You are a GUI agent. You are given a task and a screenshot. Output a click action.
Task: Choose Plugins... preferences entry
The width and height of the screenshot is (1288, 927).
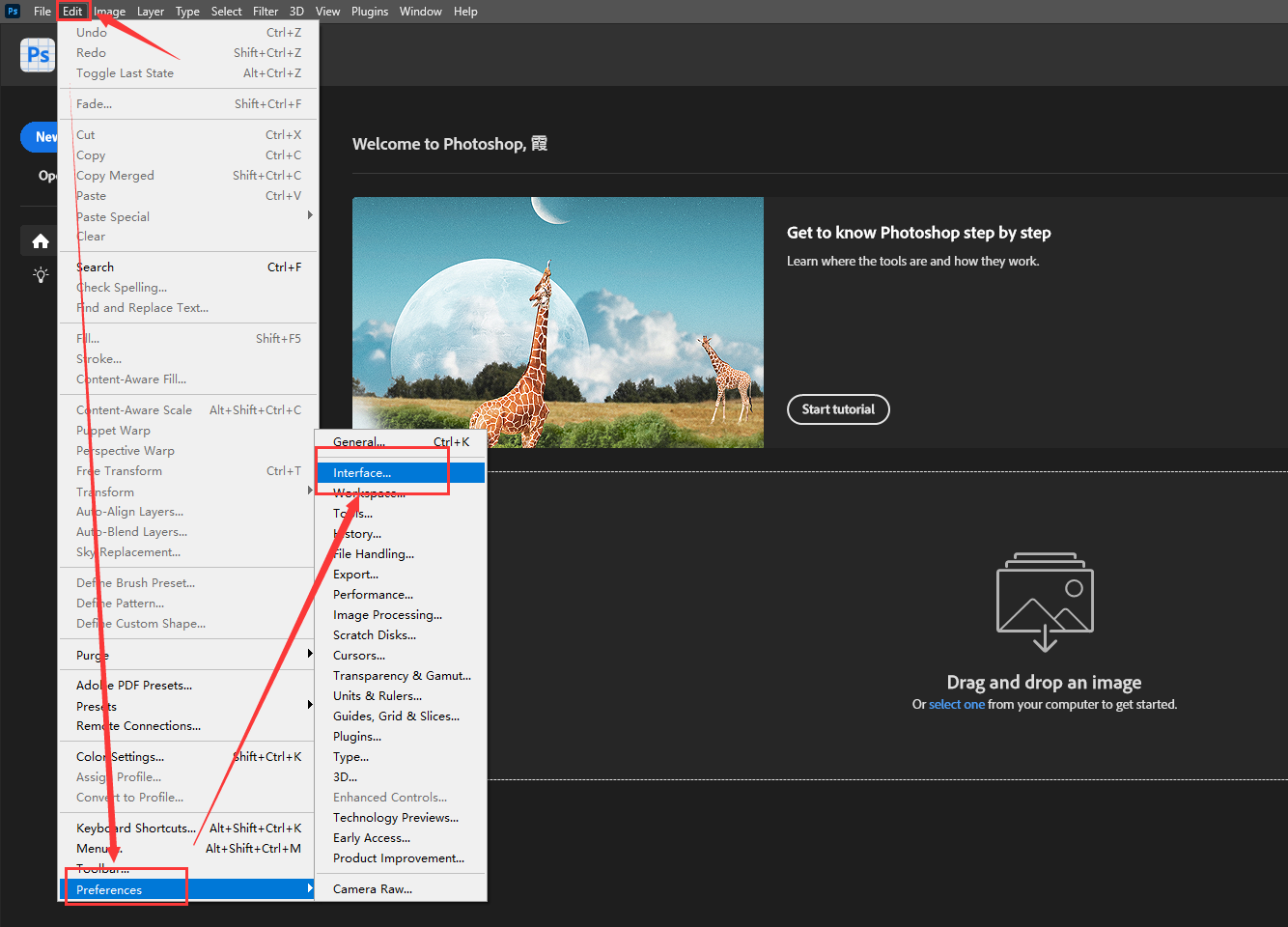402,737
